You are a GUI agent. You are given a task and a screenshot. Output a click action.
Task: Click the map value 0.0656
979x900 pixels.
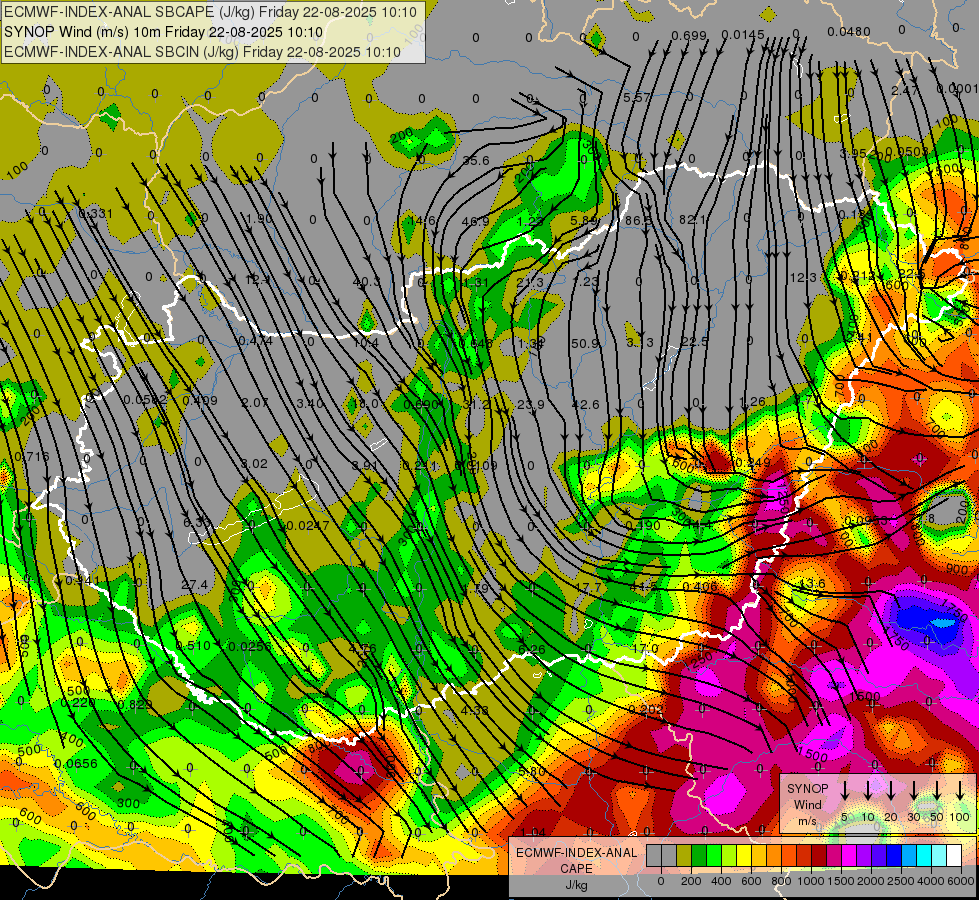click(76, 763)
